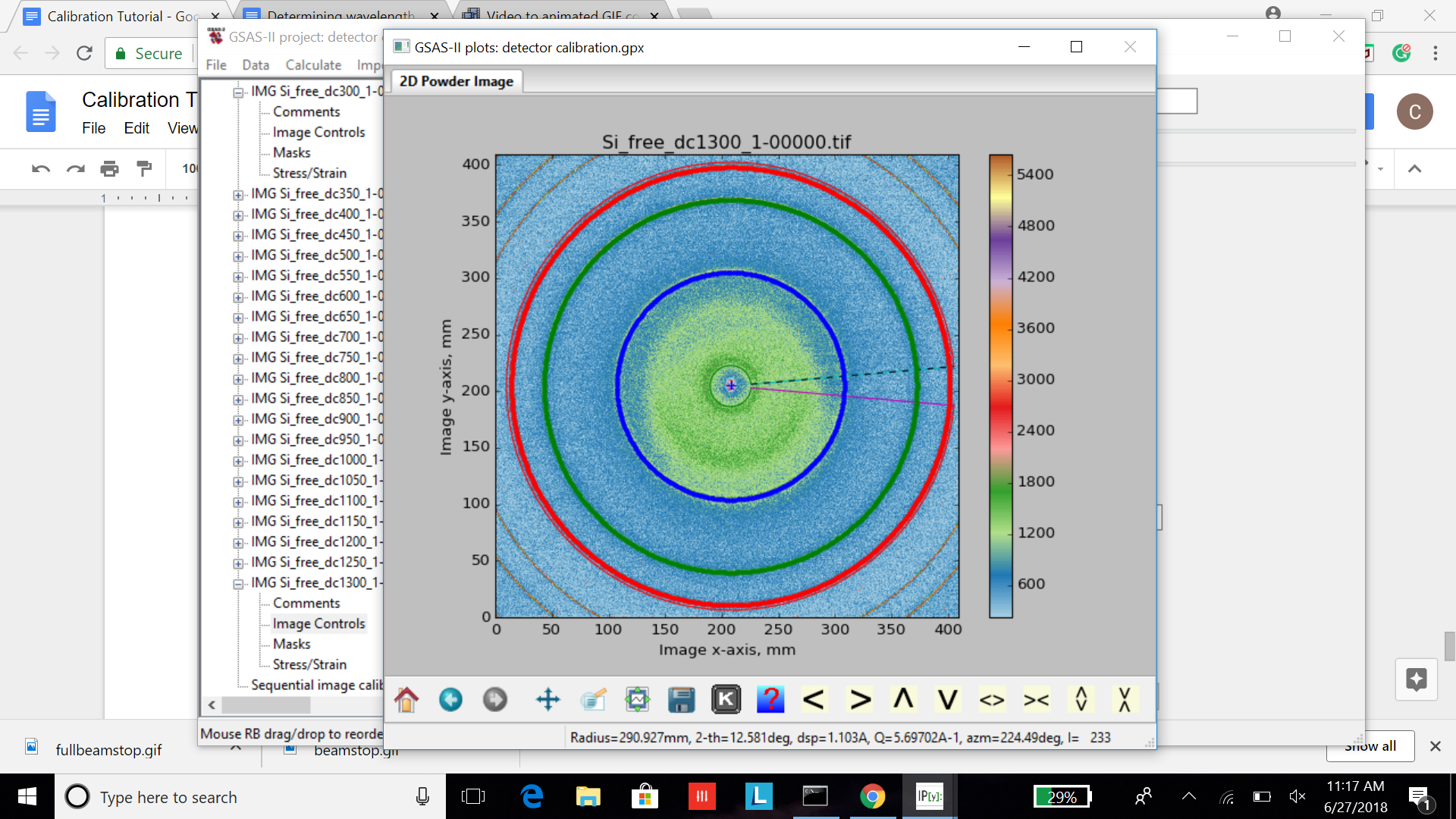Viewport: 1456px width, 819px height.
Task: Expand the IMG Si_free_dc1000 tree node
Action: (238, 461)
